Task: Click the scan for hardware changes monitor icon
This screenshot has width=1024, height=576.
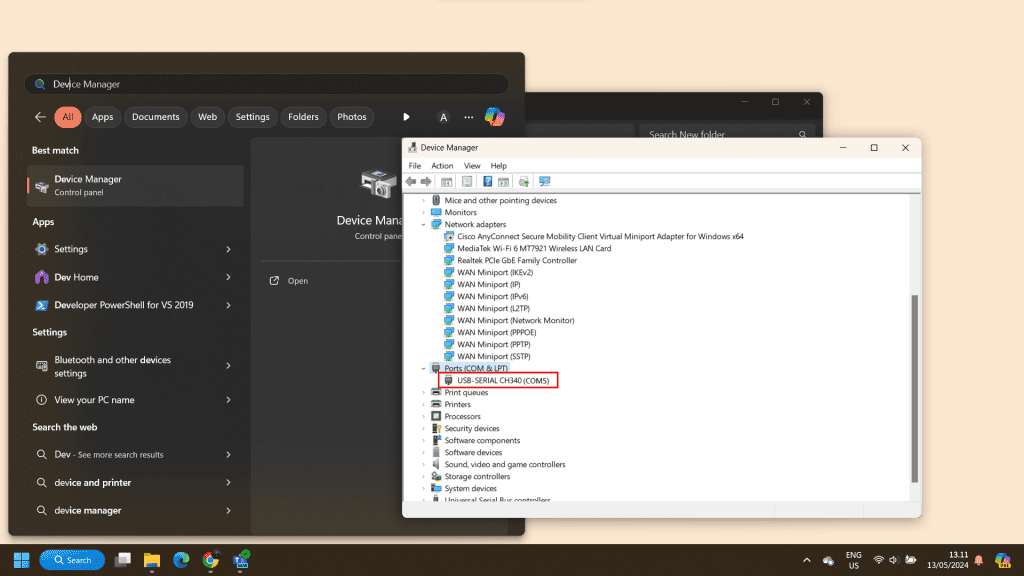Action: (545, 182)
